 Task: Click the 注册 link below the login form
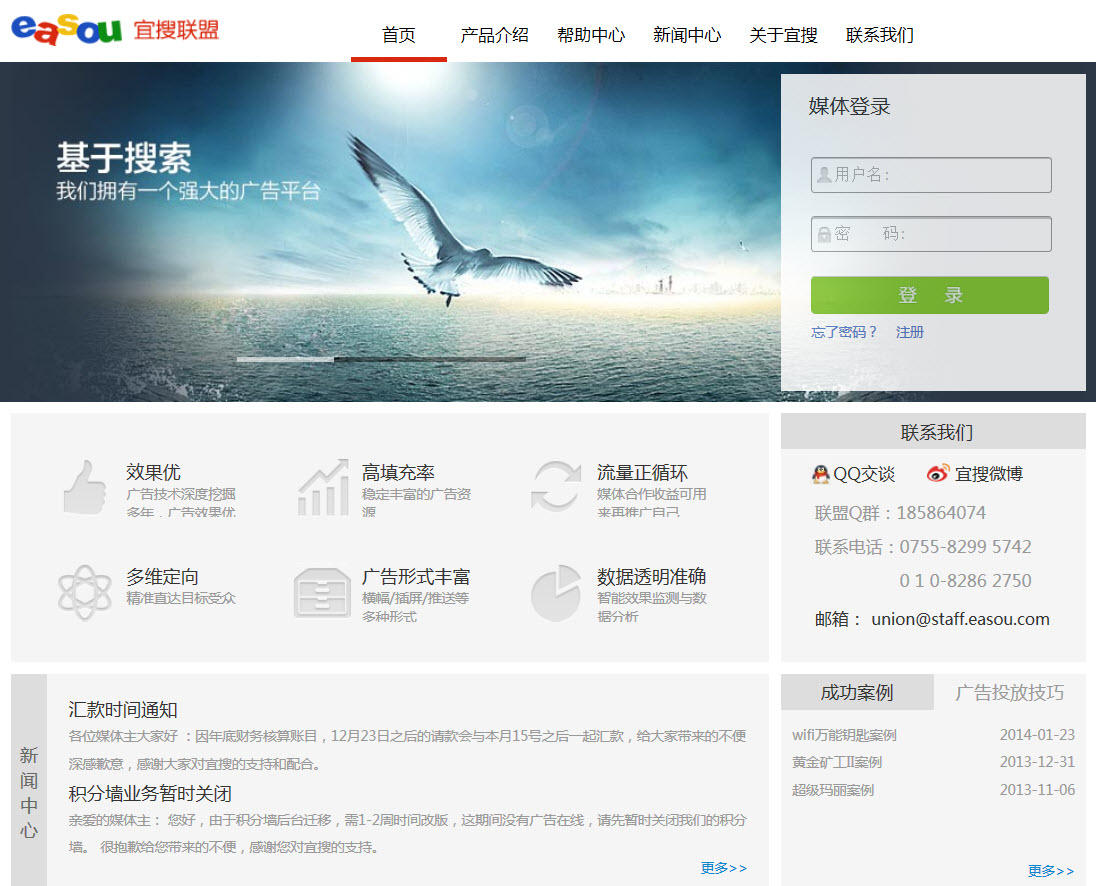click(x=909, y=332)
